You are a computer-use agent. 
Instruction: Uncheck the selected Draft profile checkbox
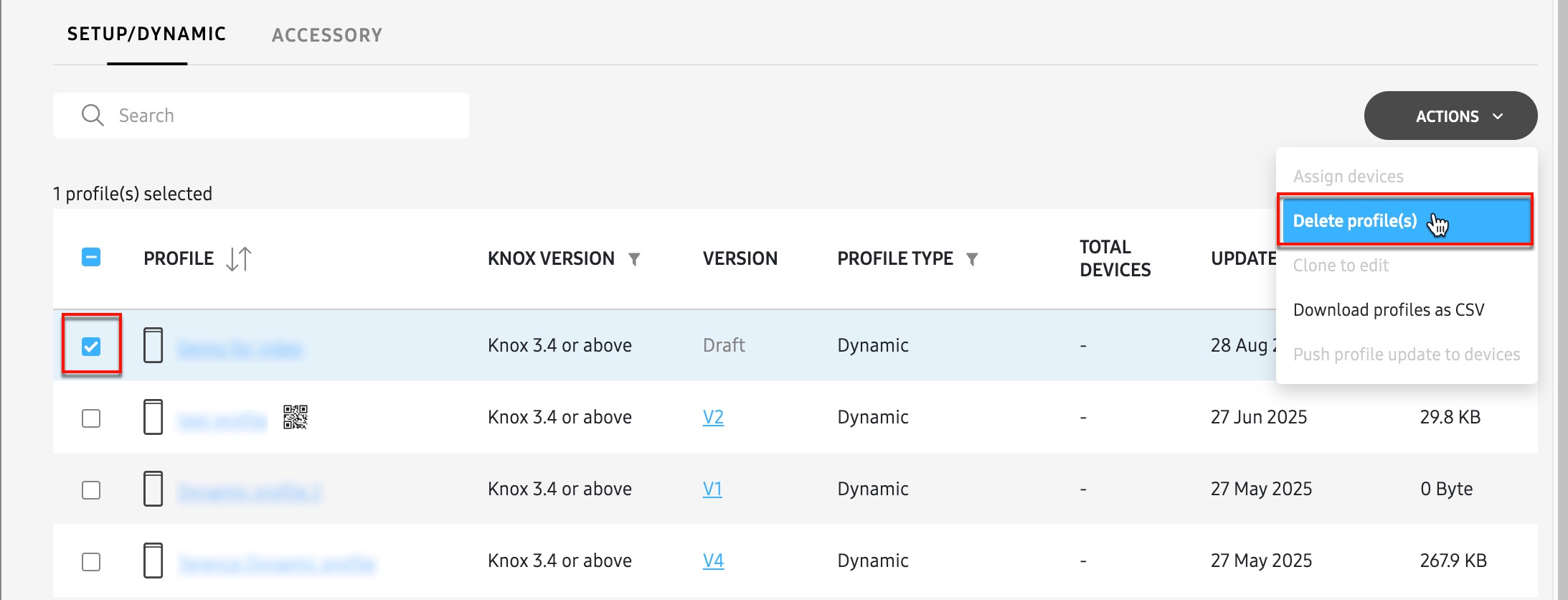91,347
